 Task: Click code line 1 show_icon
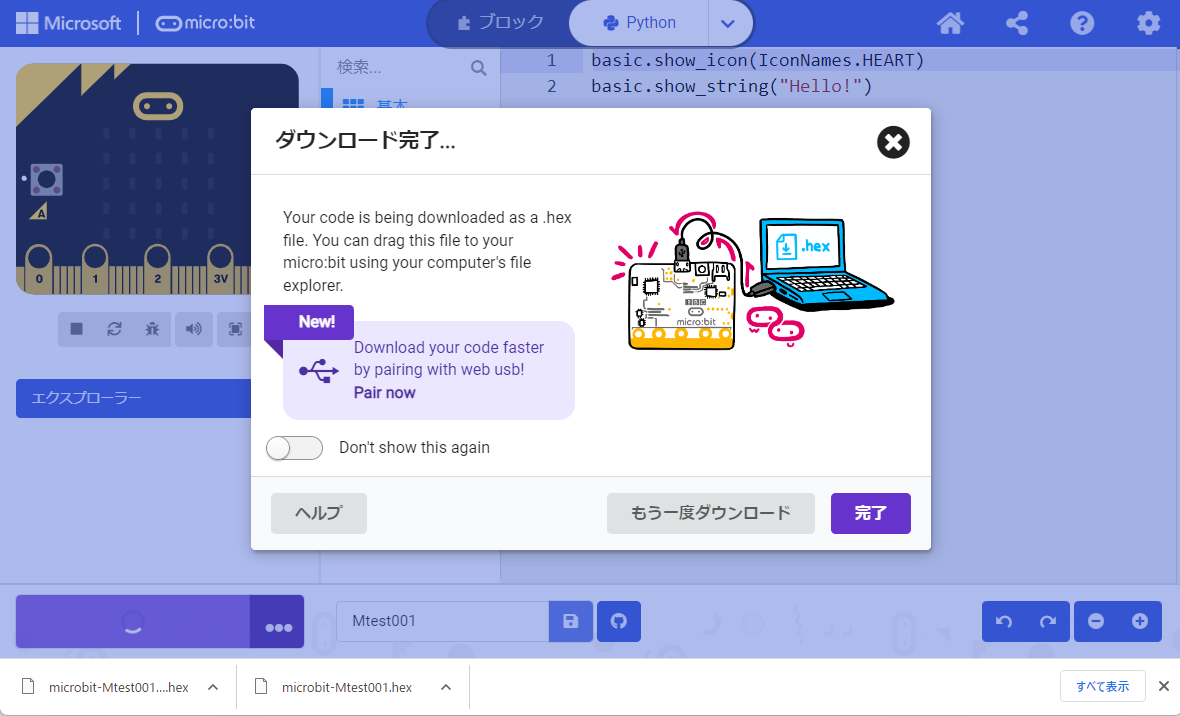click(757, 60)
